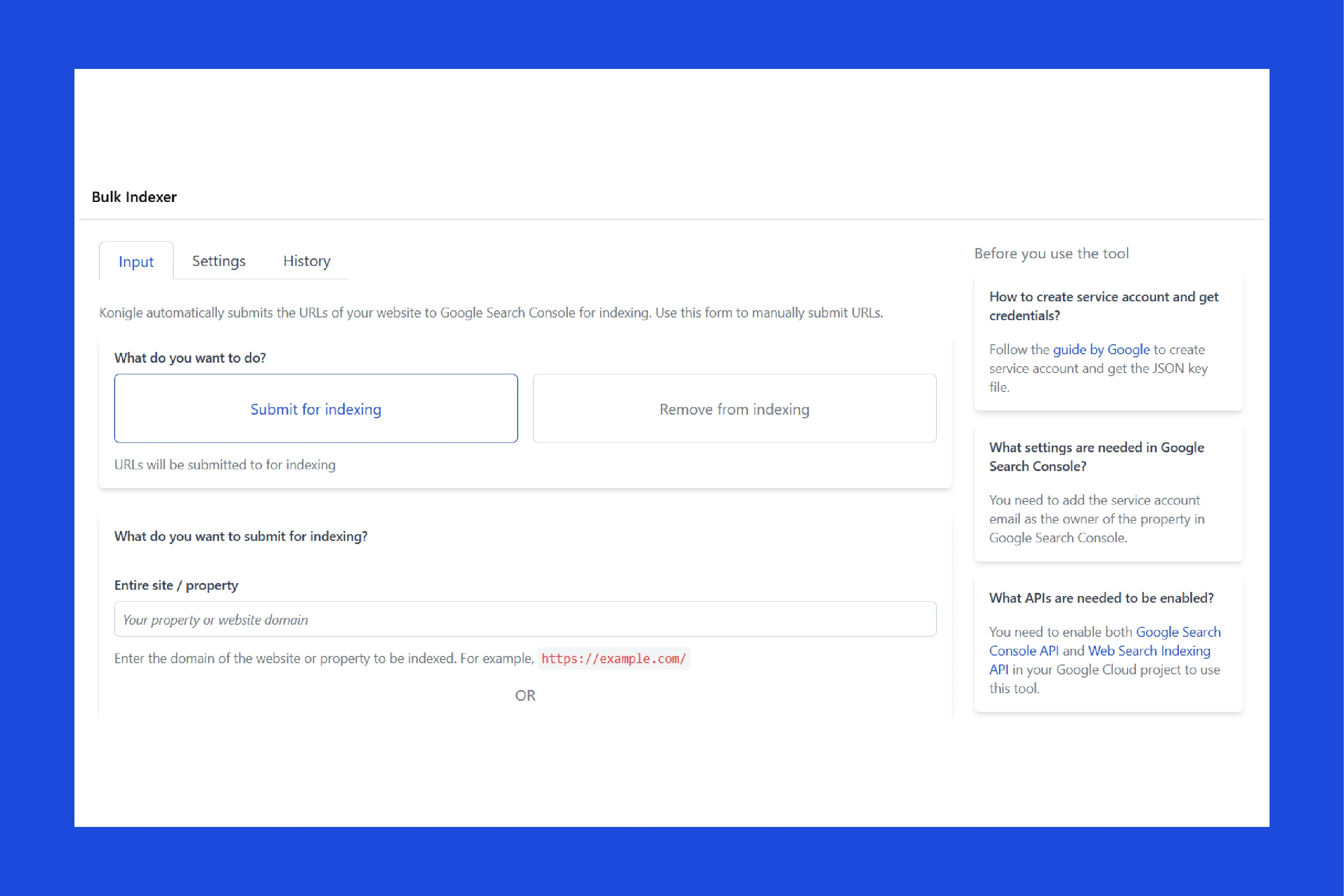Open the Settings tab
The image size is (1344, 896).
[218, 261]
